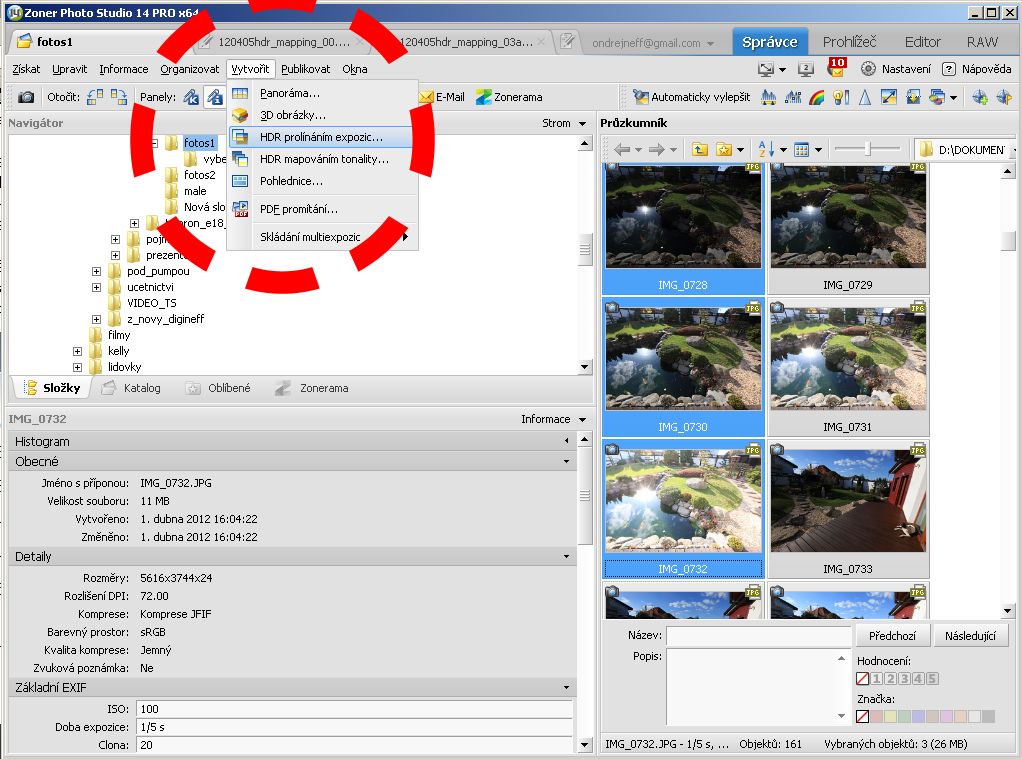Switch to the Editor tab
Screen dimensions: 1022x759
pyautogui.click(x=922, y=42)
